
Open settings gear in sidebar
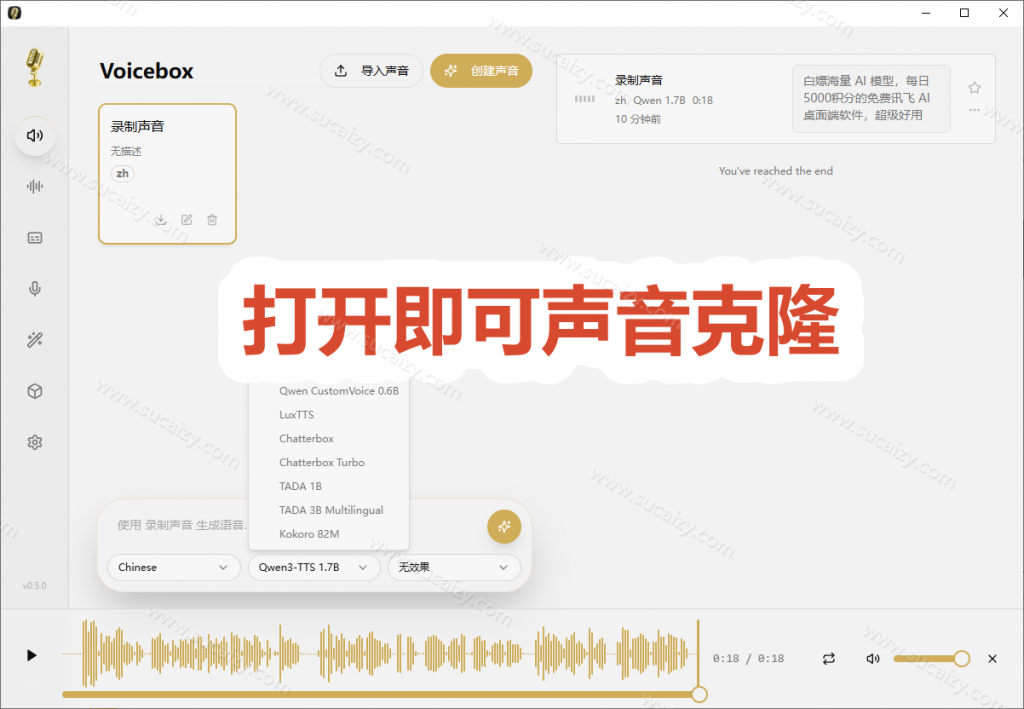[35, 442]
